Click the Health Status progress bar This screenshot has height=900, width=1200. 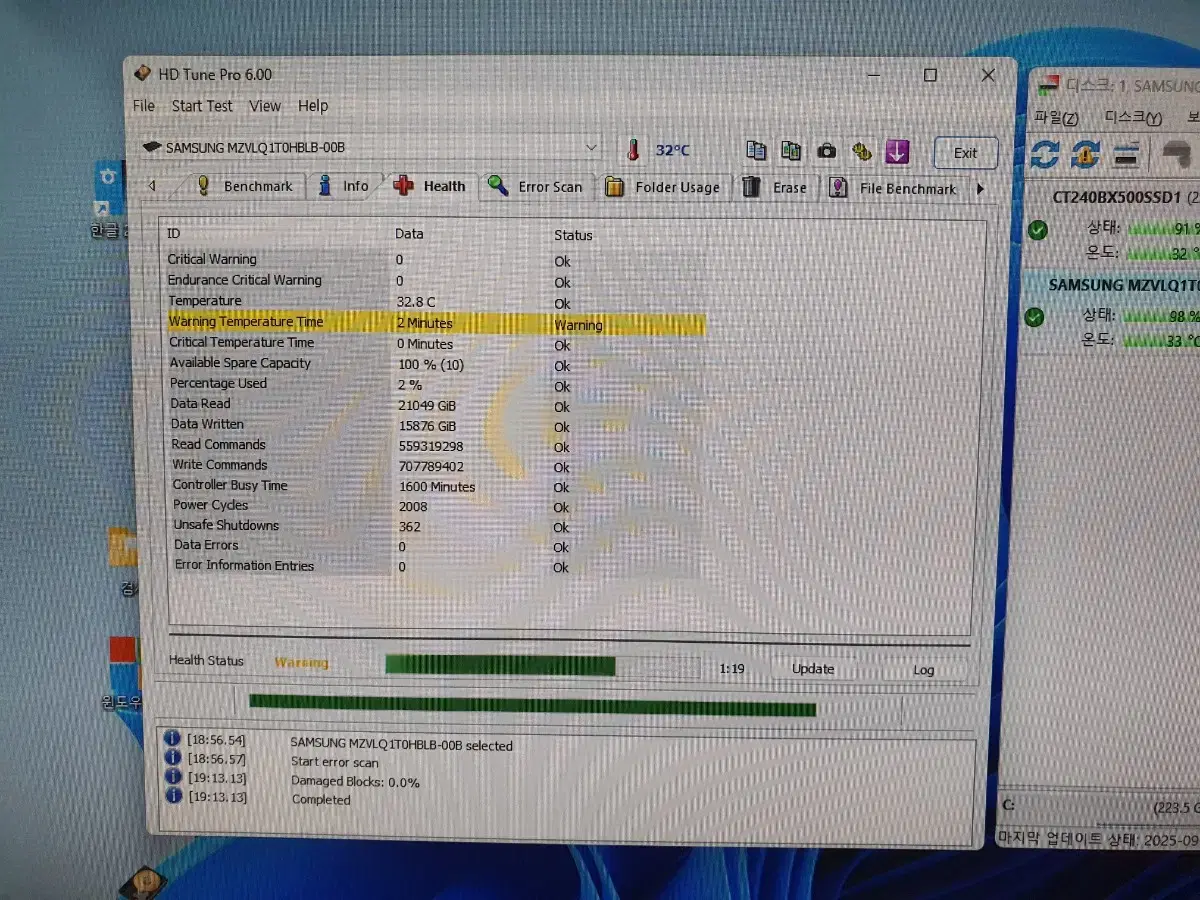point(544,666)
